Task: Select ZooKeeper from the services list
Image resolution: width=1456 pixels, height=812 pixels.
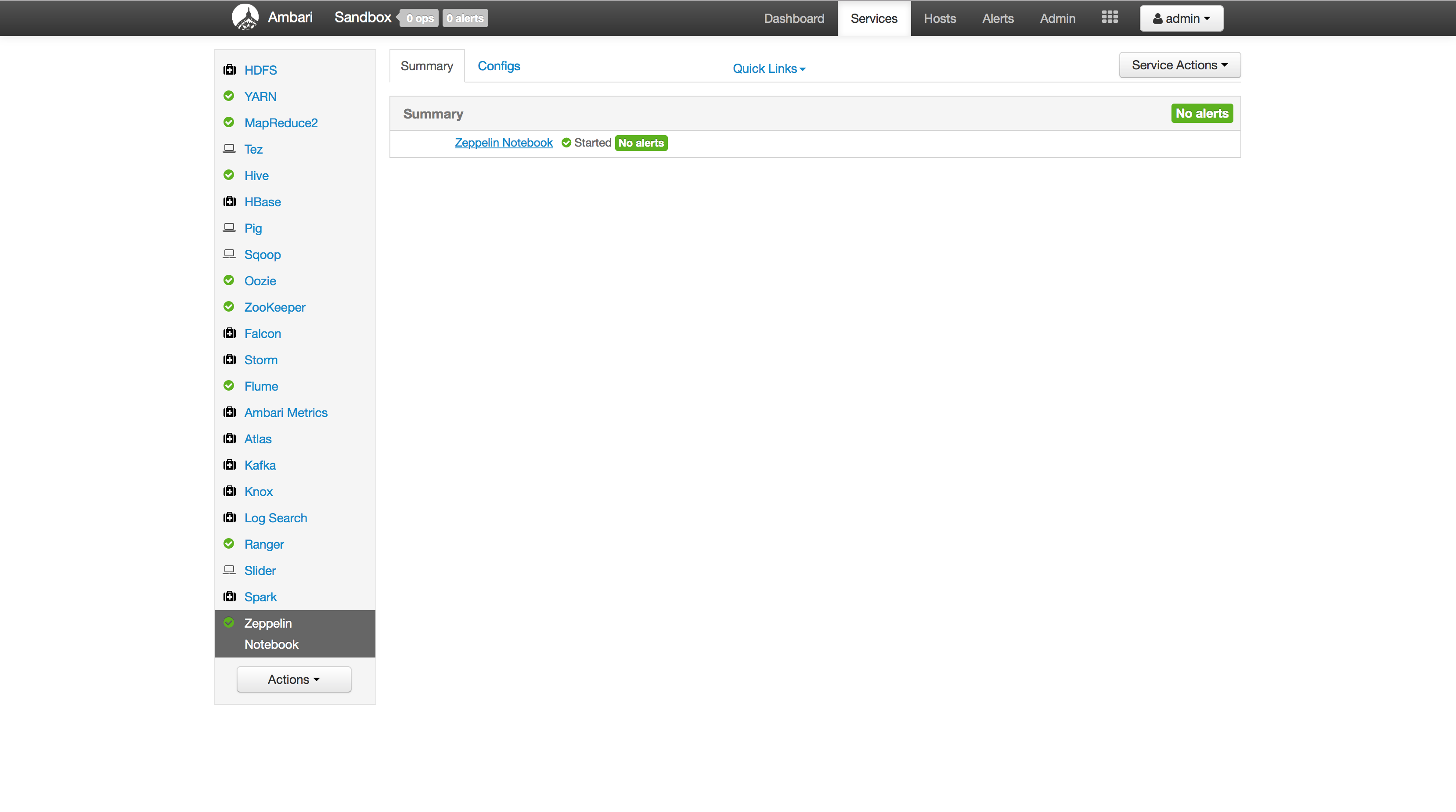Action: click(x=275, y=307)
